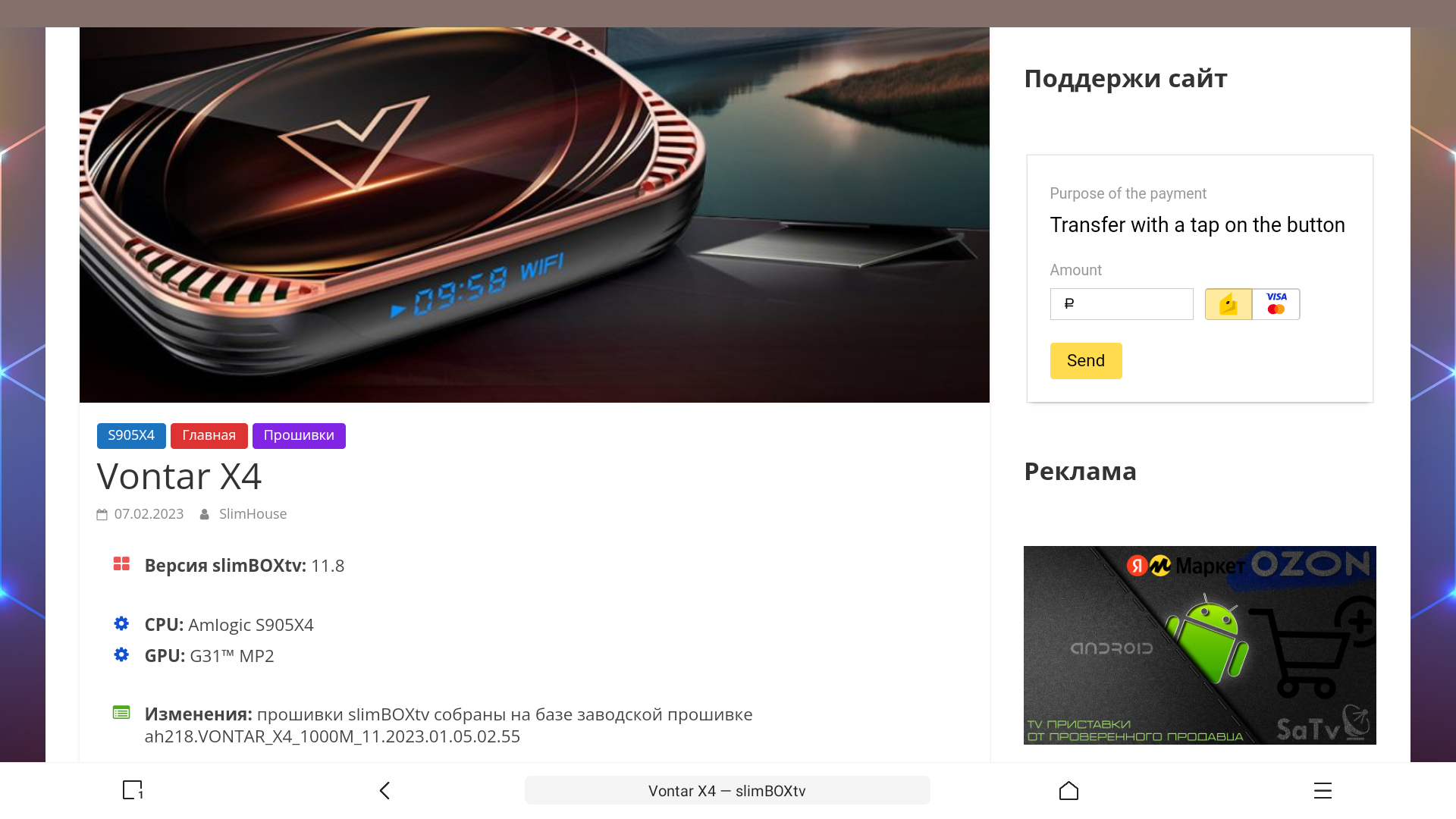Viewport: 1456px width, 819px height.
Task: Select the YooMoney wallet payment option
Action: click(1228, 304)
